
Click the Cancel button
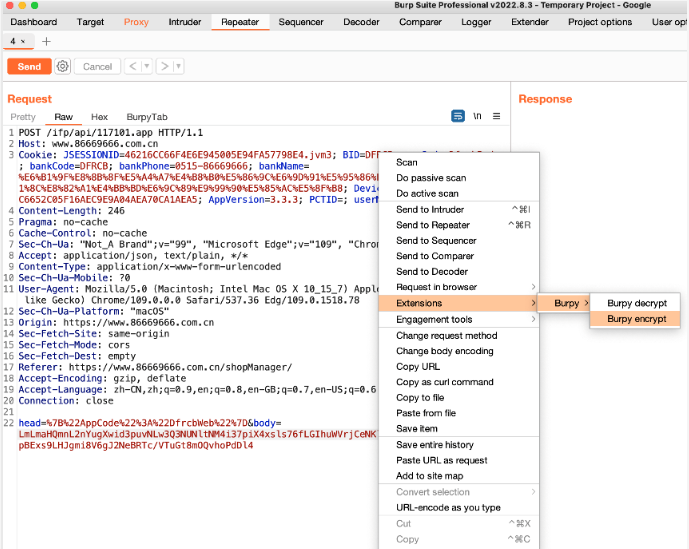(98, 66)
